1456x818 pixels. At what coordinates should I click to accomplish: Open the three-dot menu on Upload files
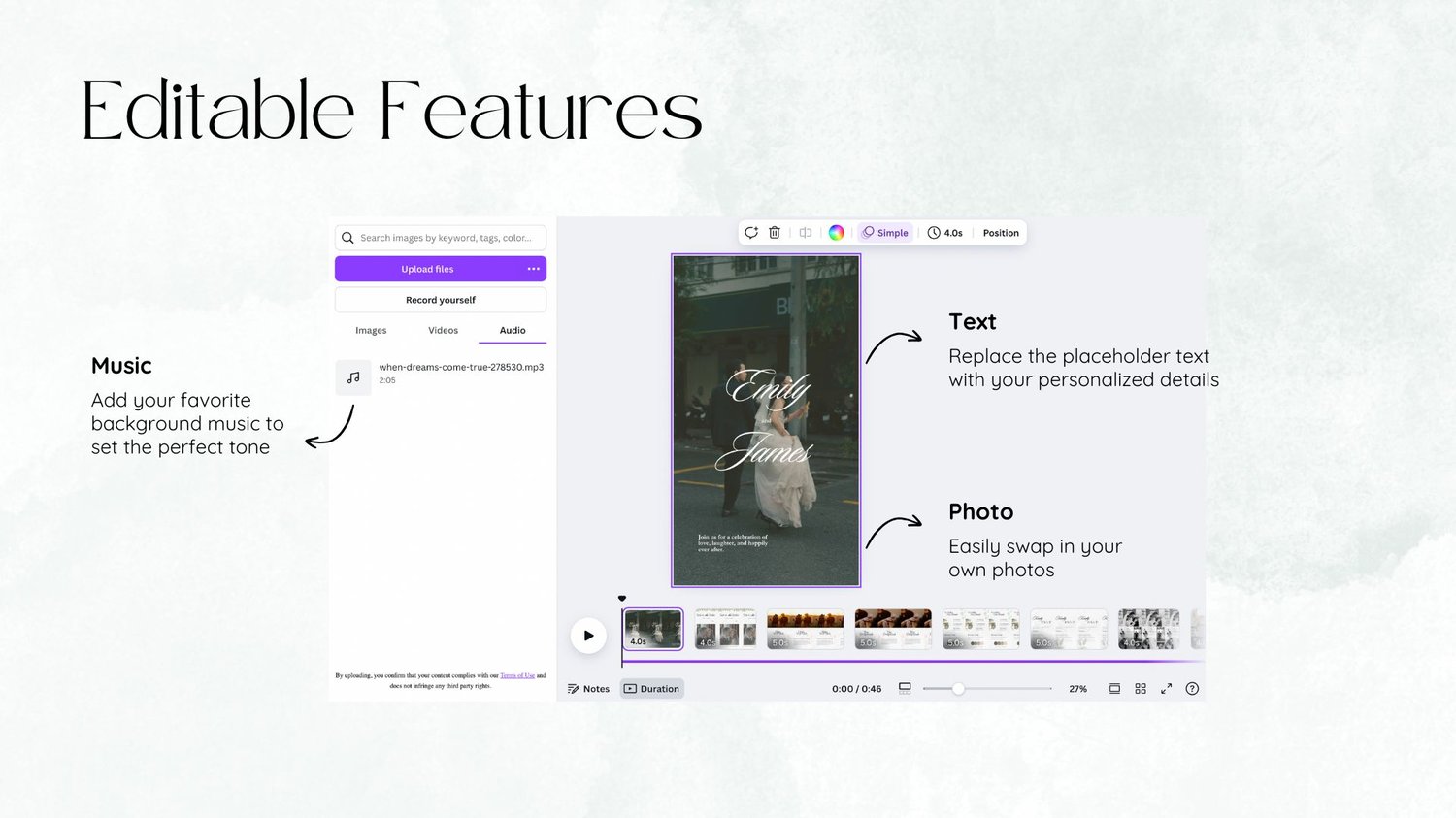[533, 269]
